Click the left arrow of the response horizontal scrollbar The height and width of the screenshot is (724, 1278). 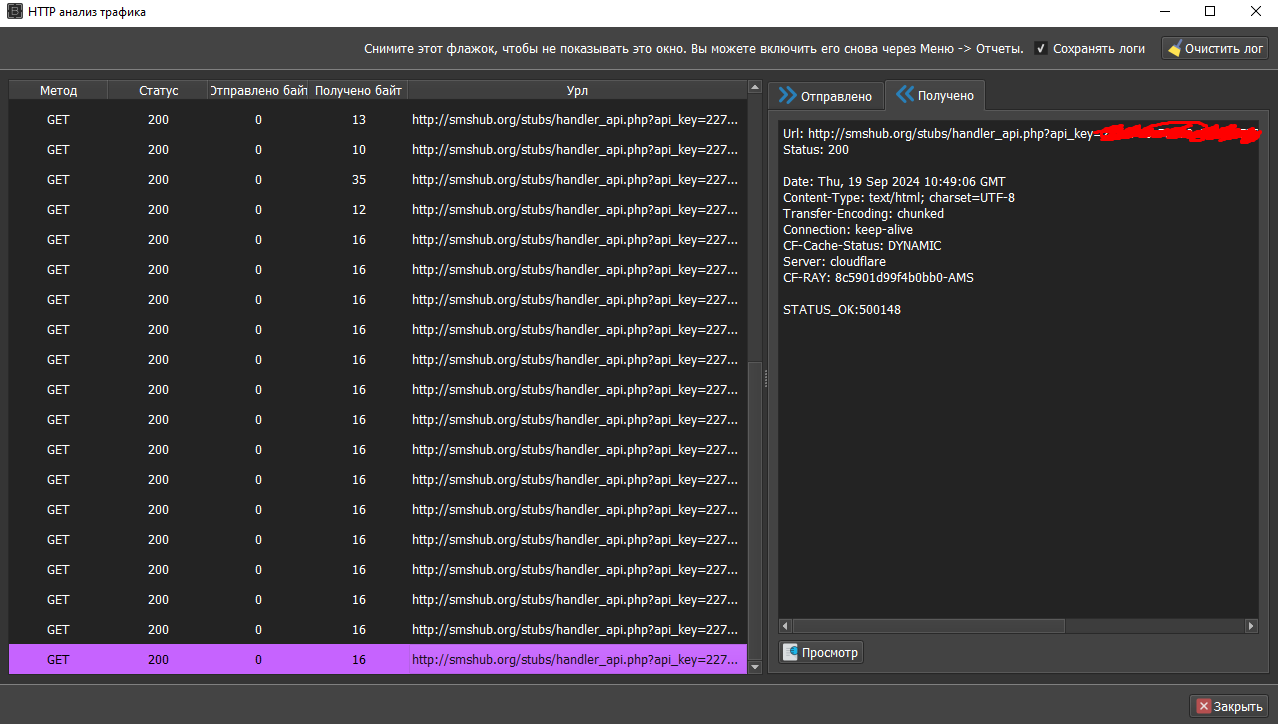pos(786,626)
